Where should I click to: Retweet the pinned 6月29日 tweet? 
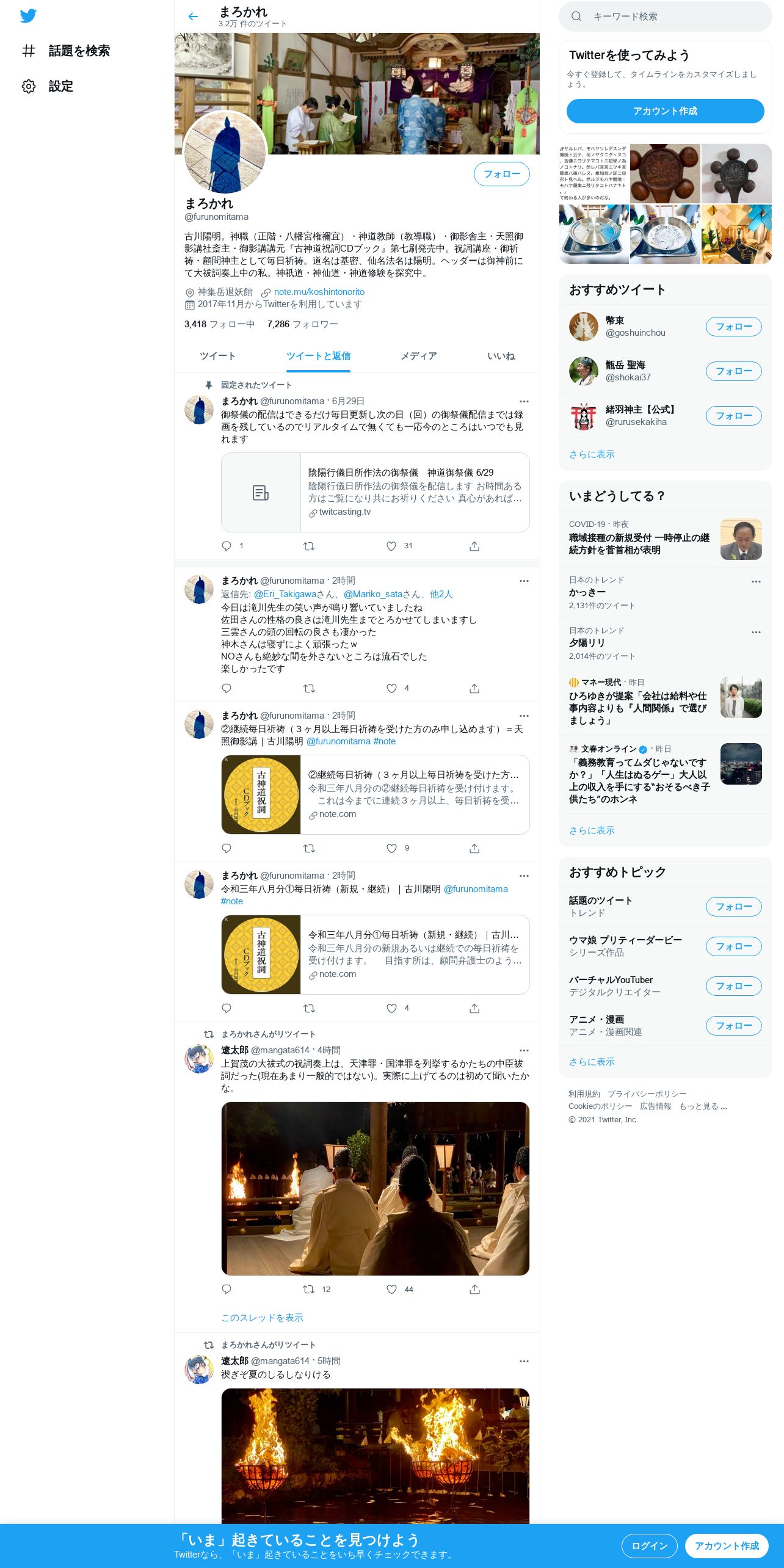pos(309,546)
